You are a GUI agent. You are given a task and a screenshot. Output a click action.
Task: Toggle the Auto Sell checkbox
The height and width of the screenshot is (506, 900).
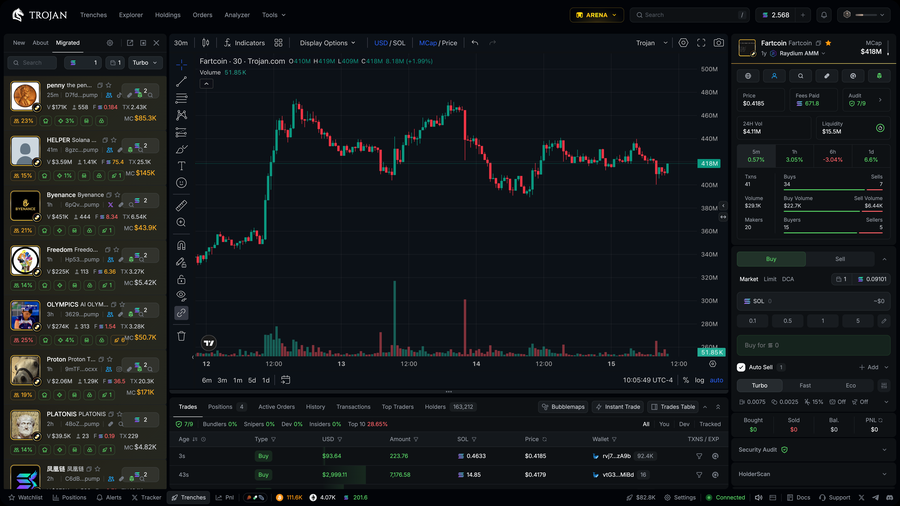pyautogui.click(x=741, y=367)
